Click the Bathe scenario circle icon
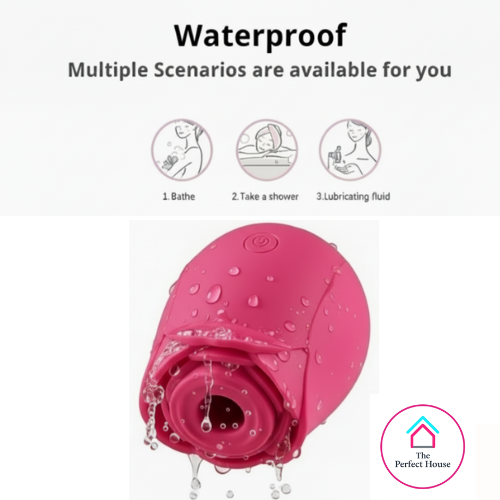 click(x=182, y=150)
